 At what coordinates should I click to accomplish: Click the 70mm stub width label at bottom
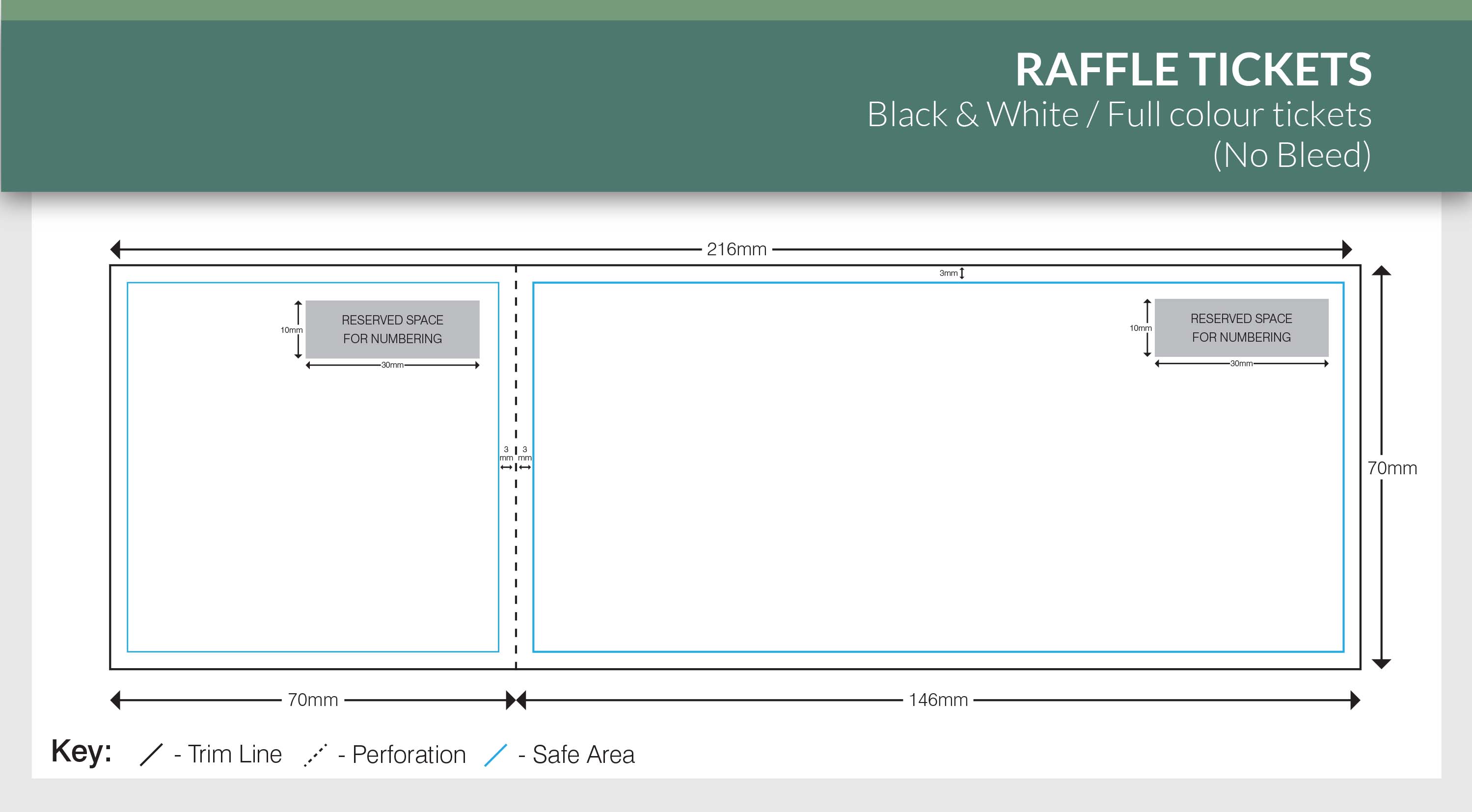pos(313,700)
